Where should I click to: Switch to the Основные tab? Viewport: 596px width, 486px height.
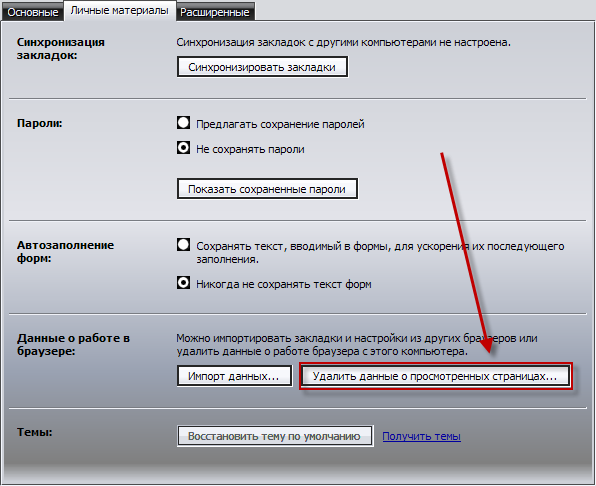(x=32, y=12)
